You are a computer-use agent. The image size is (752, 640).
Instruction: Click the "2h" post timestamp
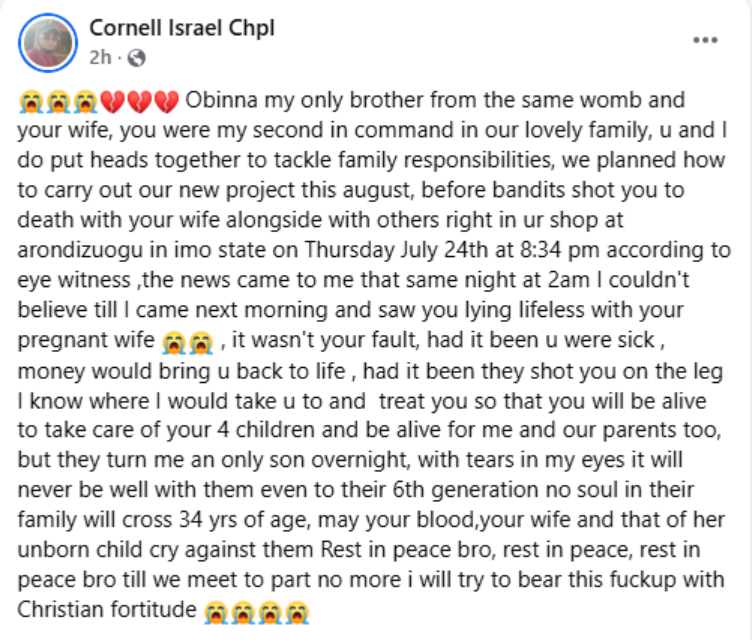[x=102, y=57]
